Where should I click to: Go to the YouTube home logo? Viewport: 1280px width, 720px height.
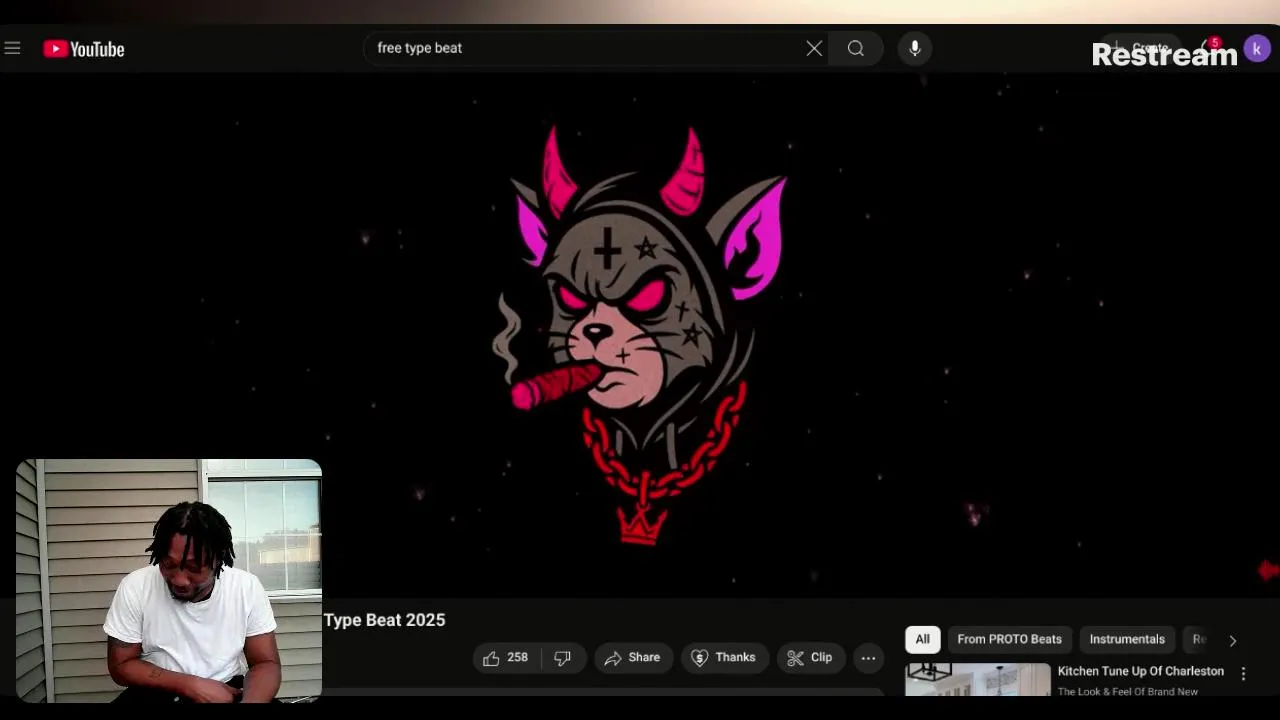[84, 49]
